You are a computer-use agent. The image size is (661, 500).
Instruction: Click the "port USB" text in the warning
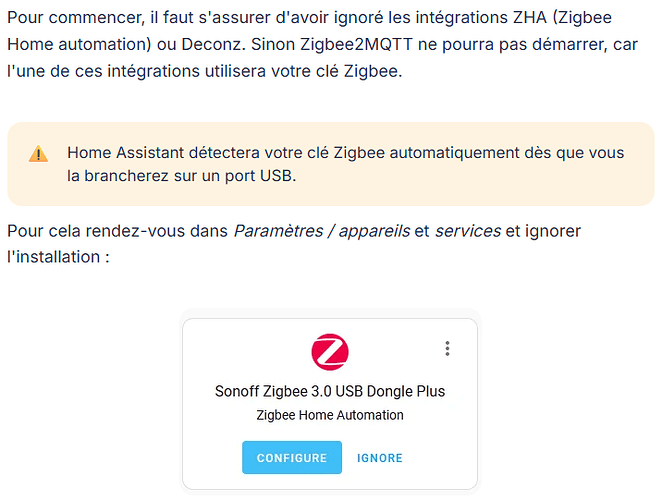(x=263, y=175)
